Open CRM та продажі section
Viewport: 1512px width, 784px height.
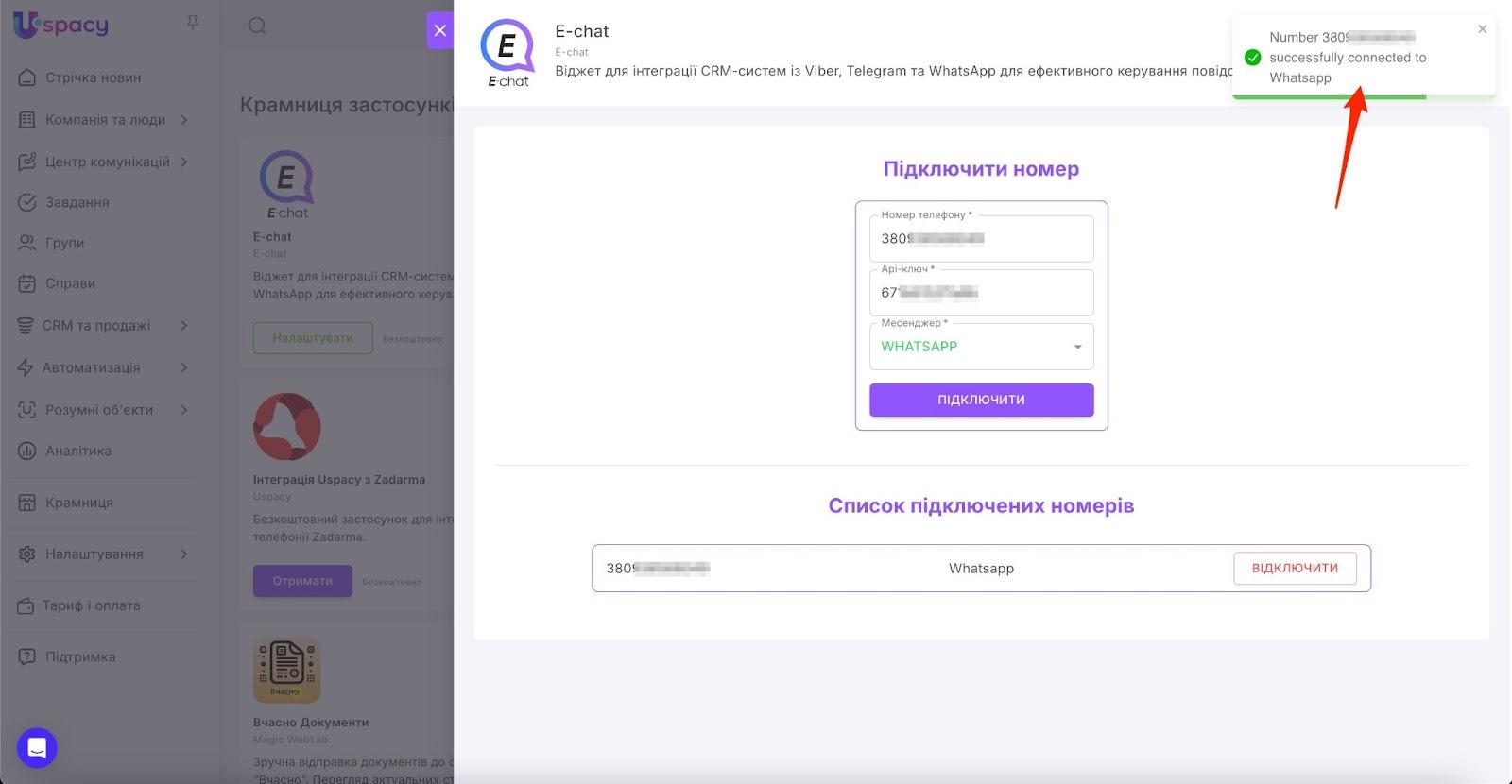tap(95, 326)
